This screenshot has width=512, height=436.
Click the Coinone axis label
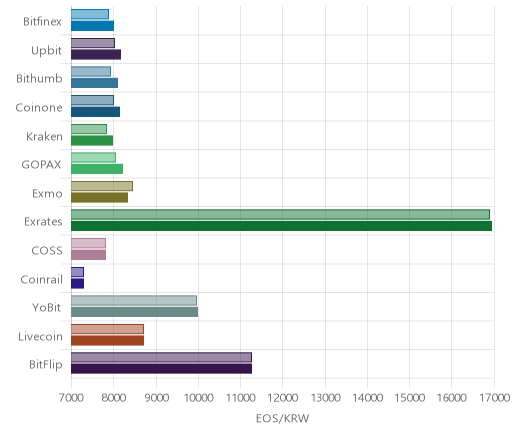point(39,108)
